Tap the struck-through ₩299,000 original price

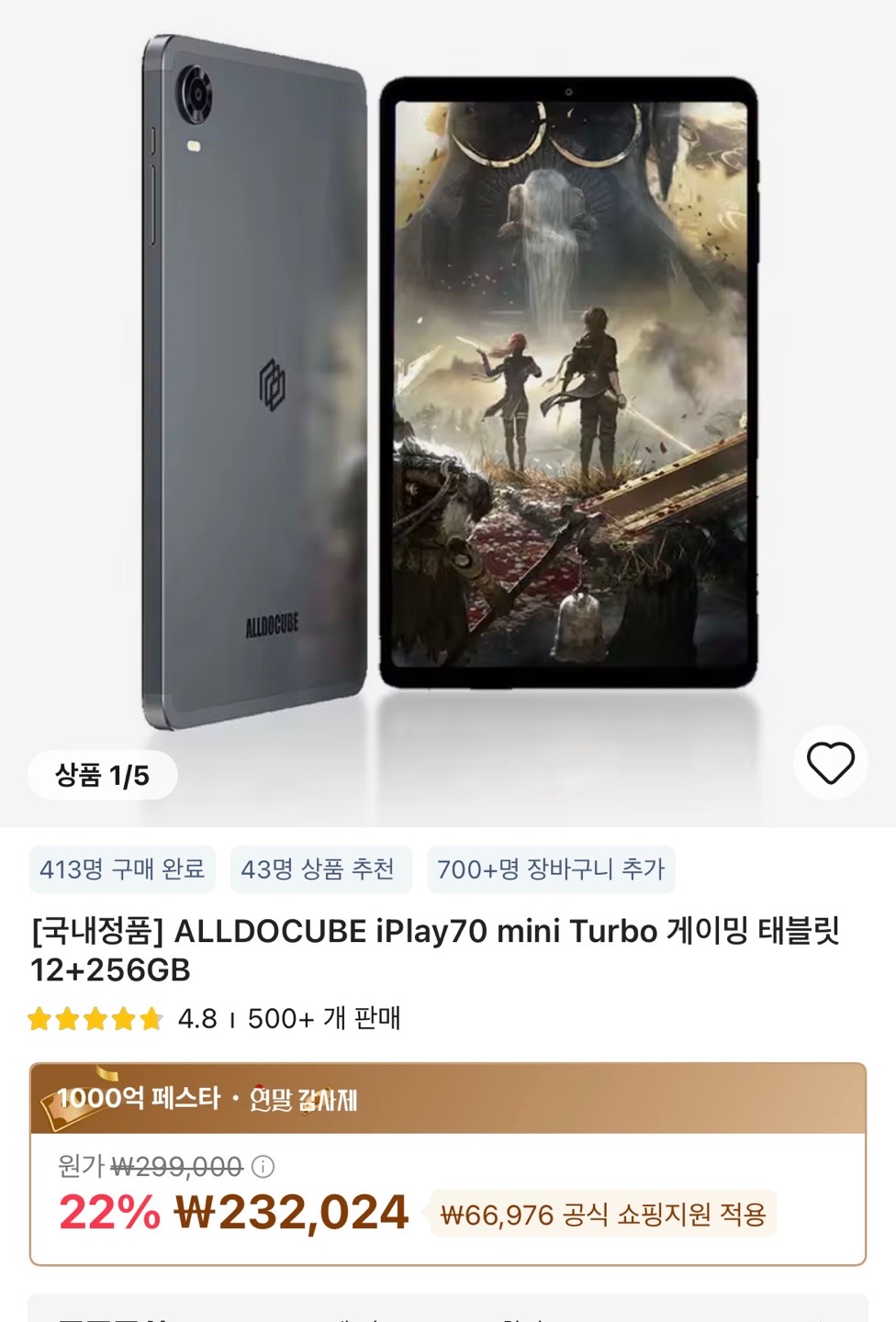(x=176, y=1167)
